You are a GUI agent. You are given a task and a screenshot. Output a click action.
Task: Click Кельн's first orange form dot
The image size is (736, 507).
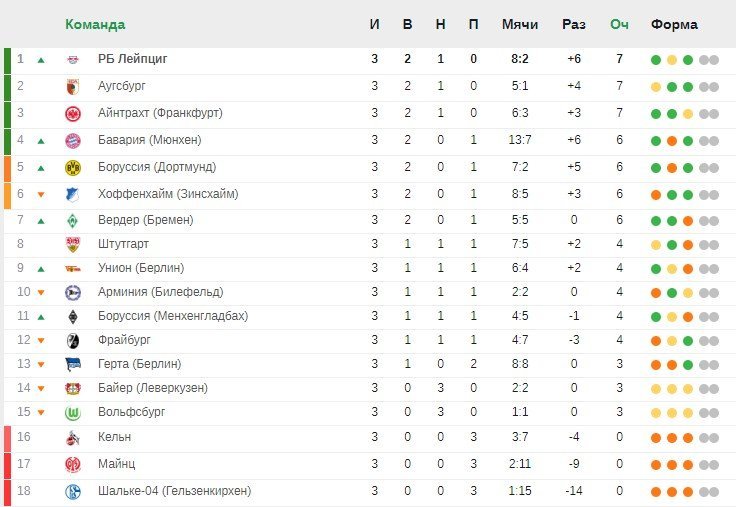coord(656,438)
